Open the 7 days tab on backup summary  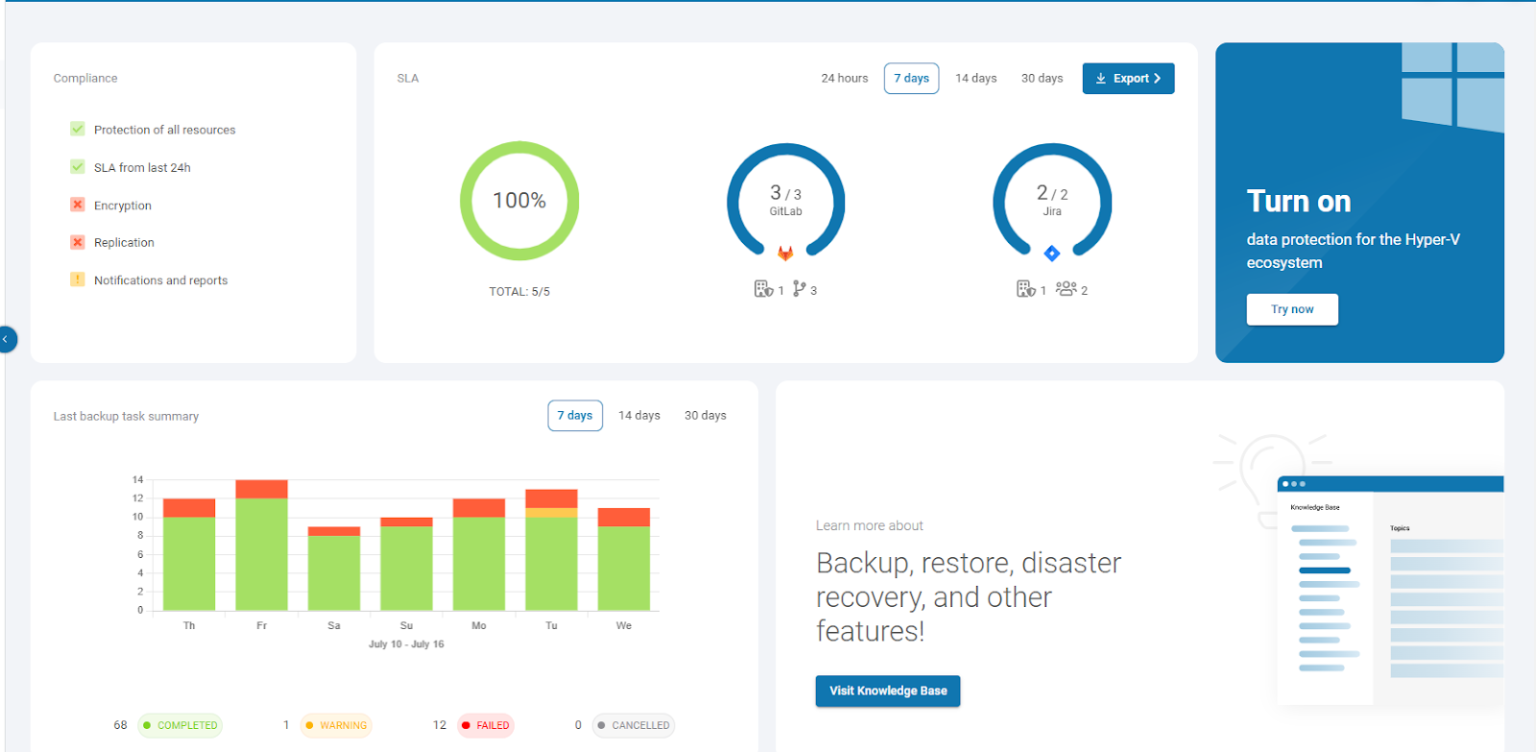tap(575, 415)
